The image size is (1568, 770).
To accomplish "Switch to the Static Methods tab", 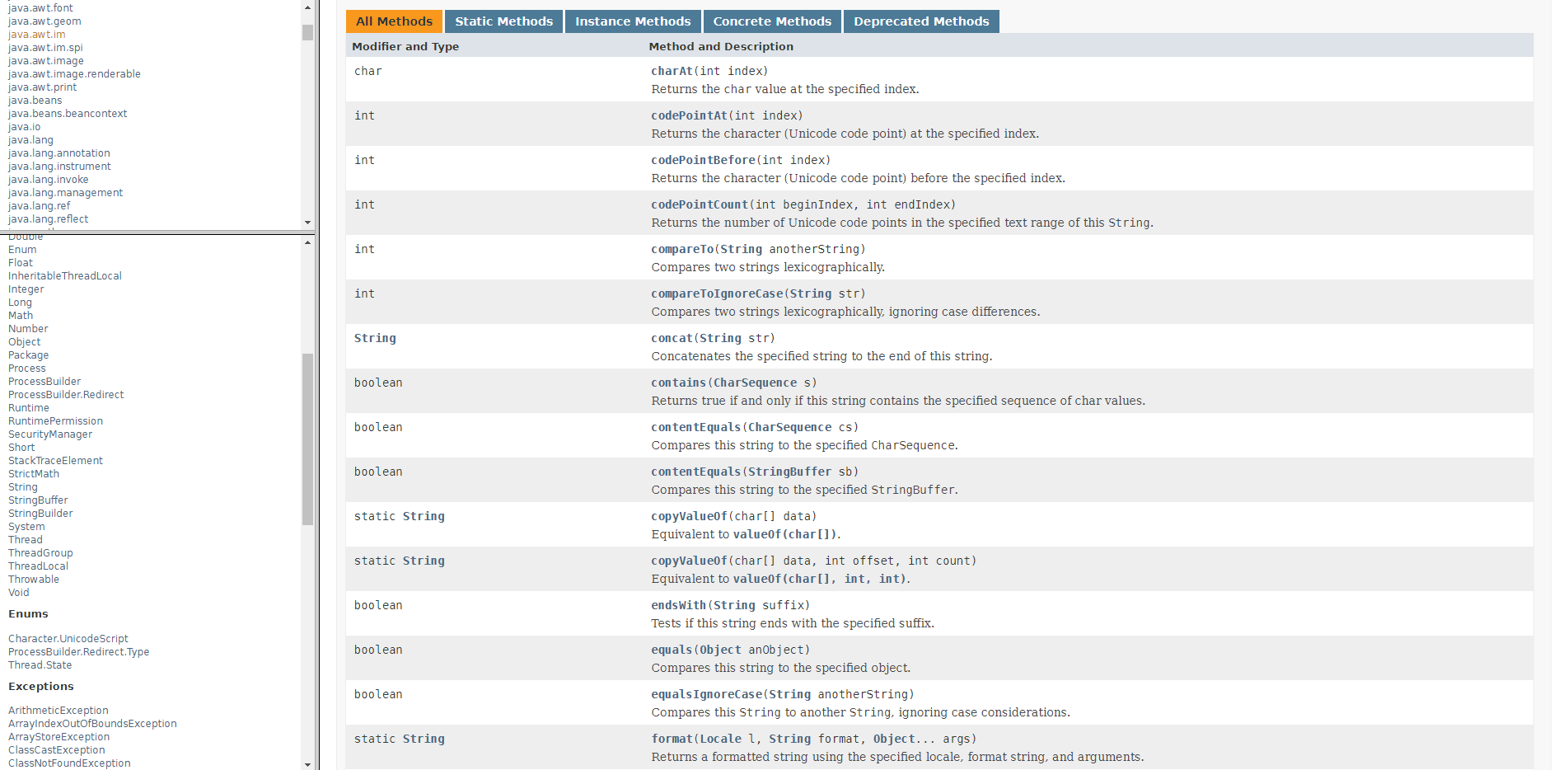I will point(503,21).
